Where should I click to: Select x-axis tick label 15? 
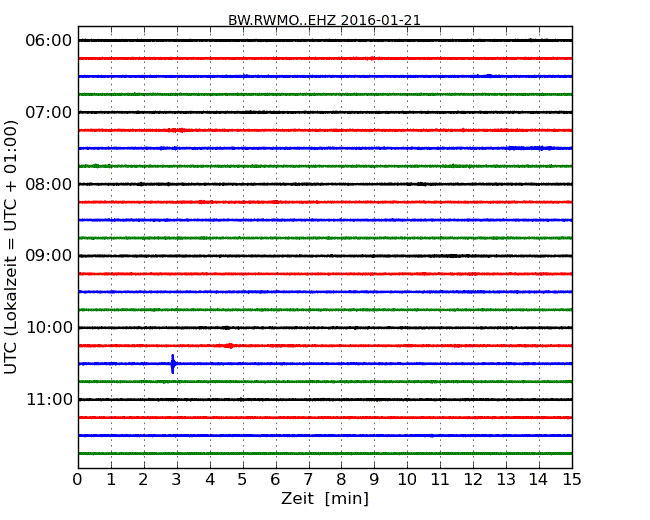[572, 479]
